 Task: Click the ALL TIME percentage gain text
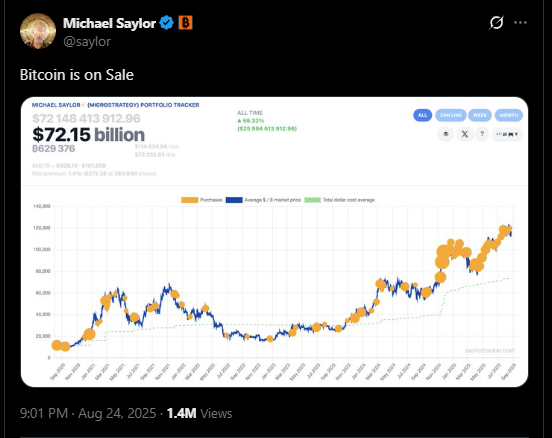251,121
